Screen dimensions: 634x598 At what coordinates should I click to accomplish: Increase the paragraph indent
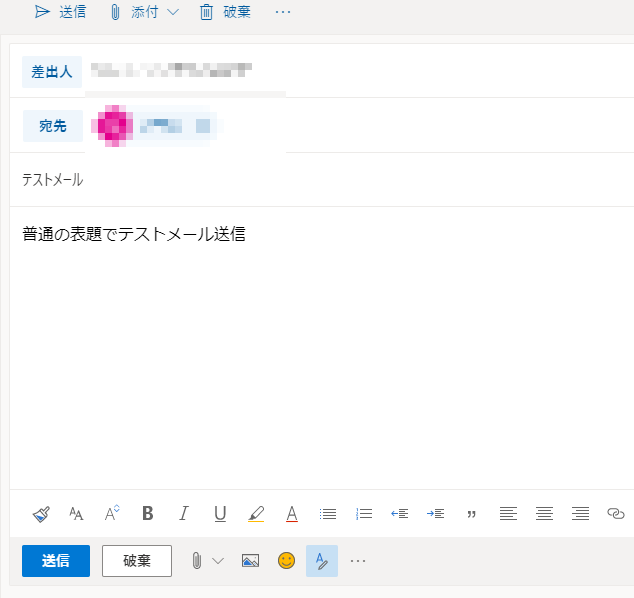(x=435, y=514)
